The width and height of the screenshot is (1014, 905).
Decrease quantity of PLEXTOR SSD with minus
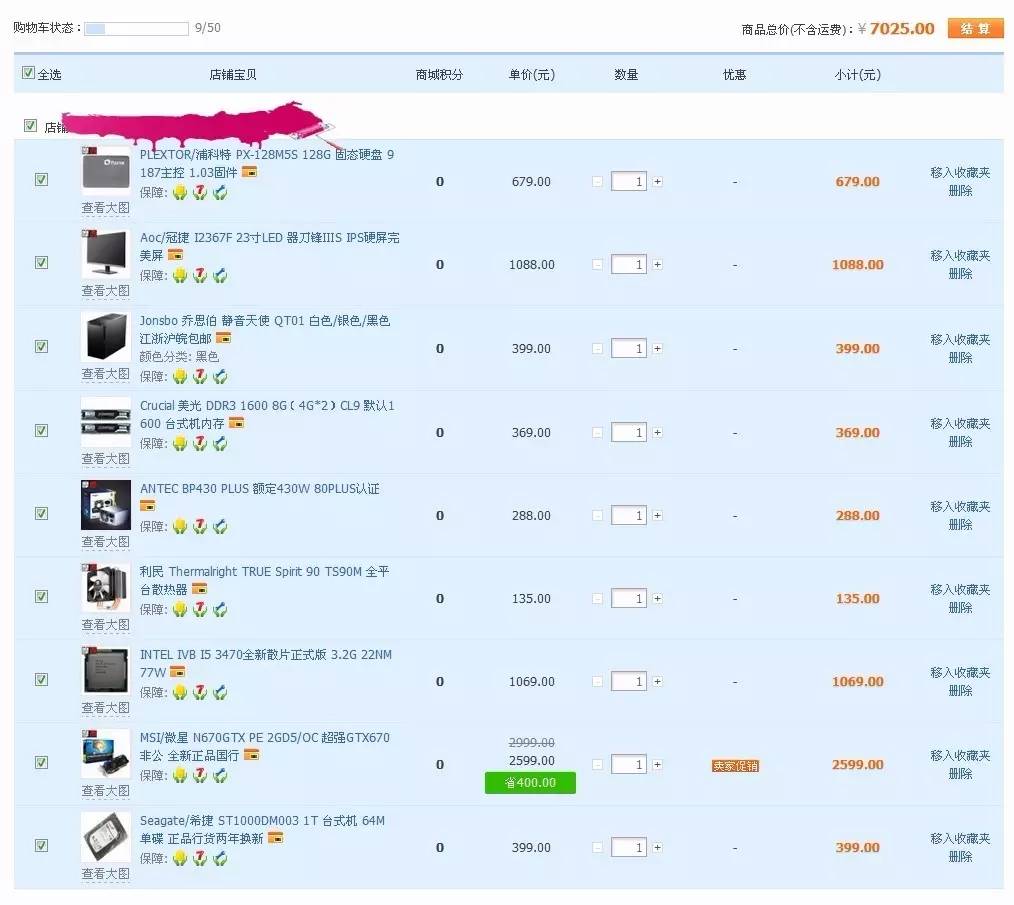click(x=598, y=182)
